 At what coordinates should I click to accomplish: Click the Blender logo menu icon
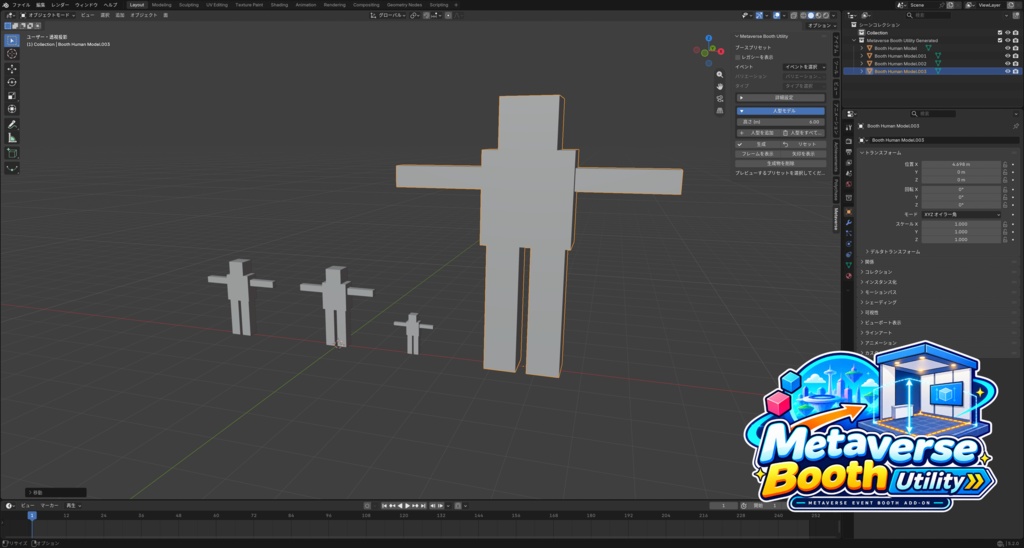[x=5, y=5]
